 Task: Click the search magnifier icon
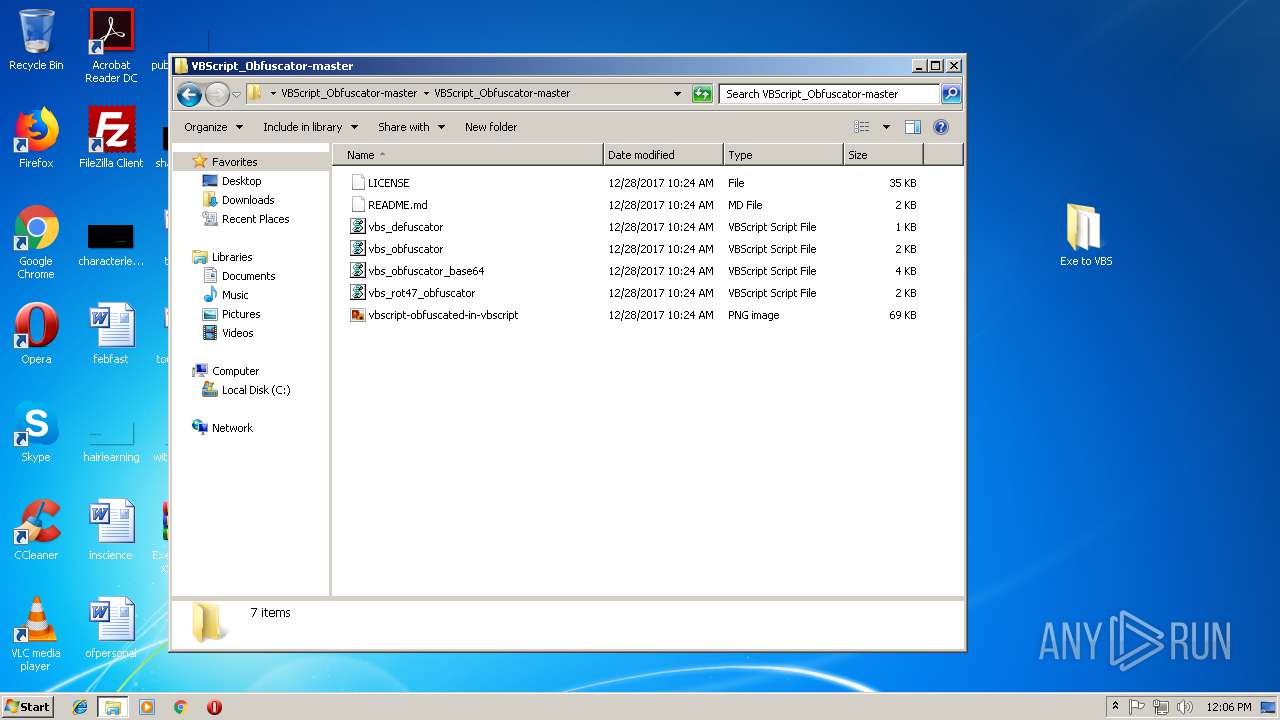coord(951,94)
